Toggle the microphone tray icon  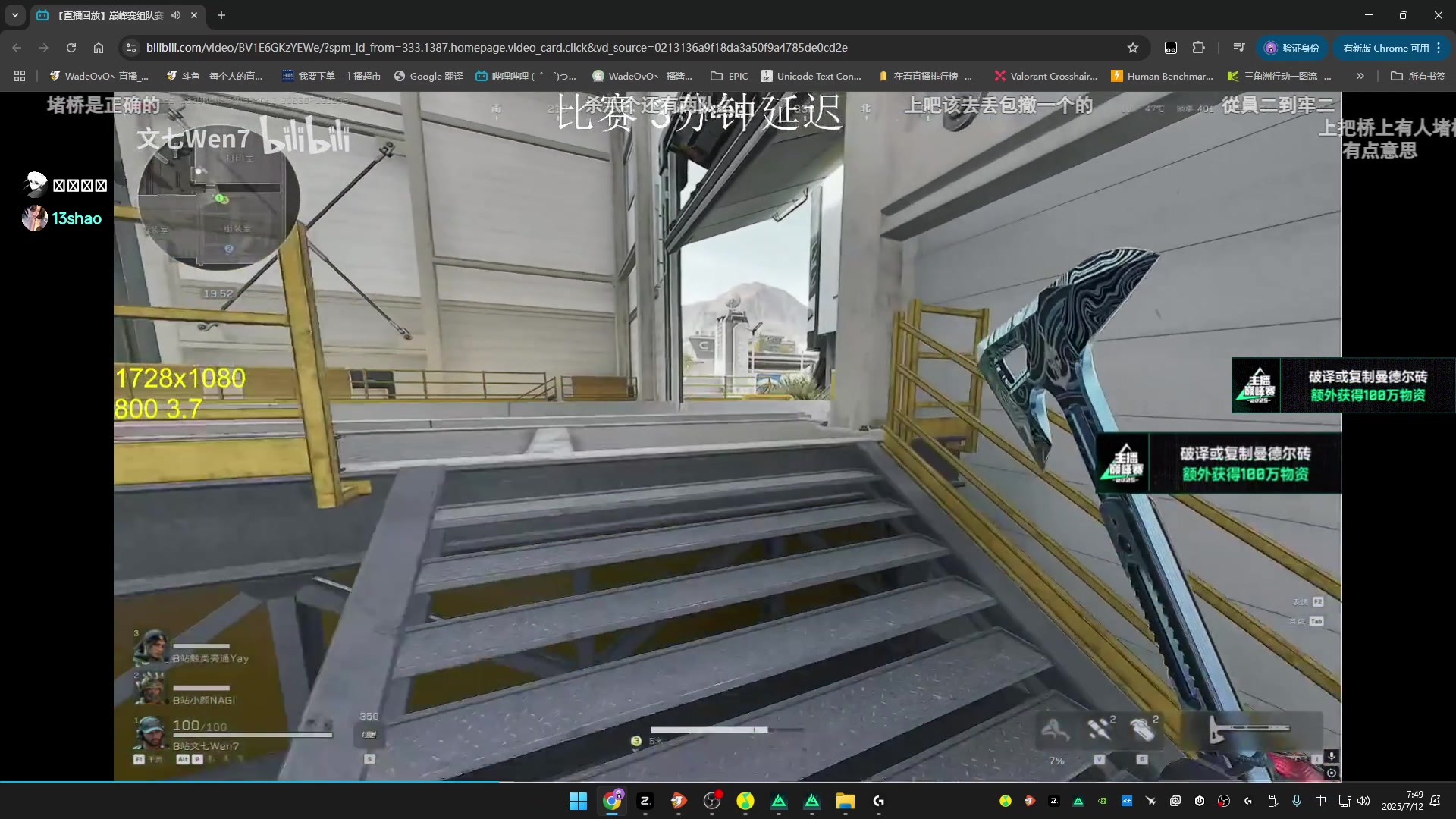[x=1297, y=801]
